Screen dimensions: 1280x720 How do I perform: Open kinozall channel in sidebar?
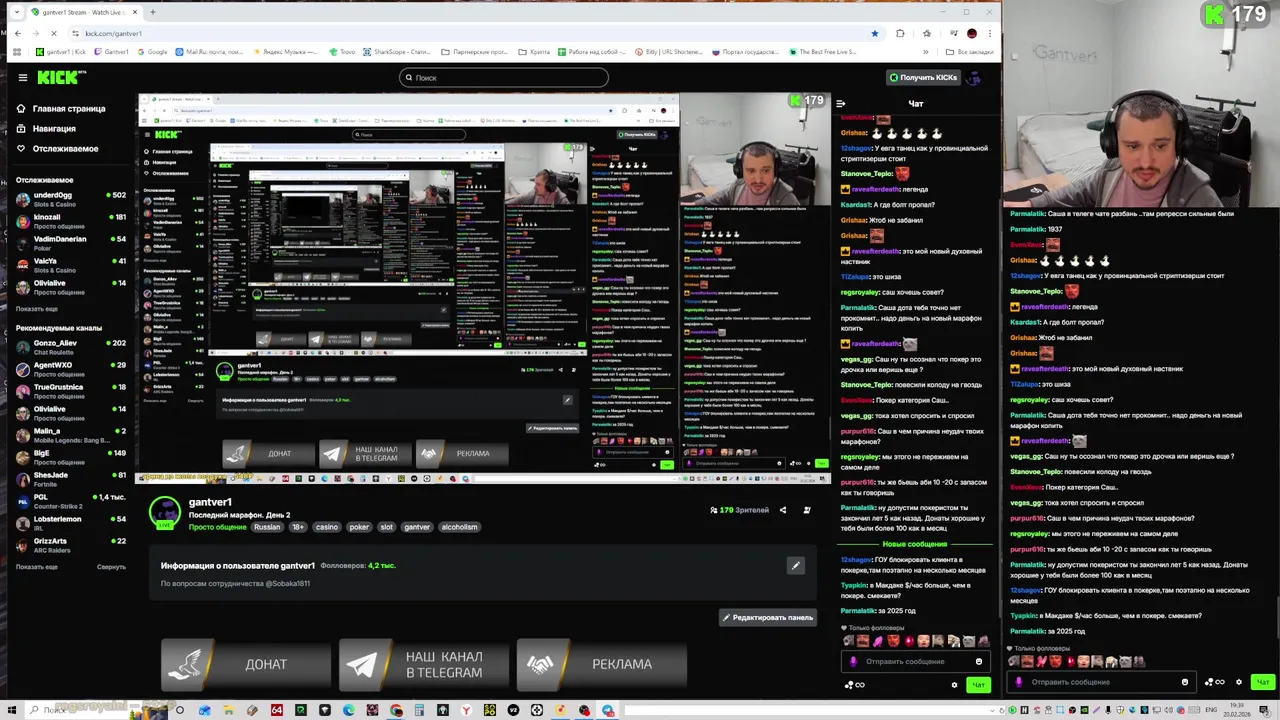[x=70, y=221]
